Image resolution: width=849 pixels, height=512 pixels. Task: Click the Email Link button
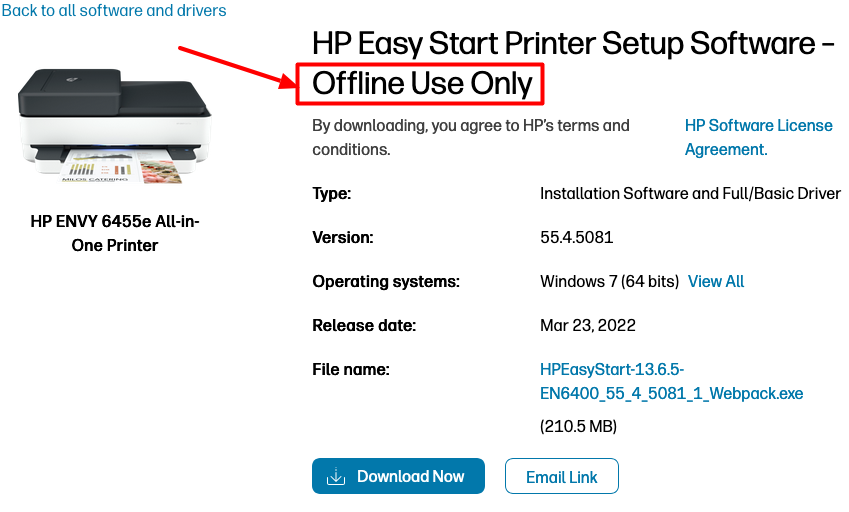coord(562,477)
